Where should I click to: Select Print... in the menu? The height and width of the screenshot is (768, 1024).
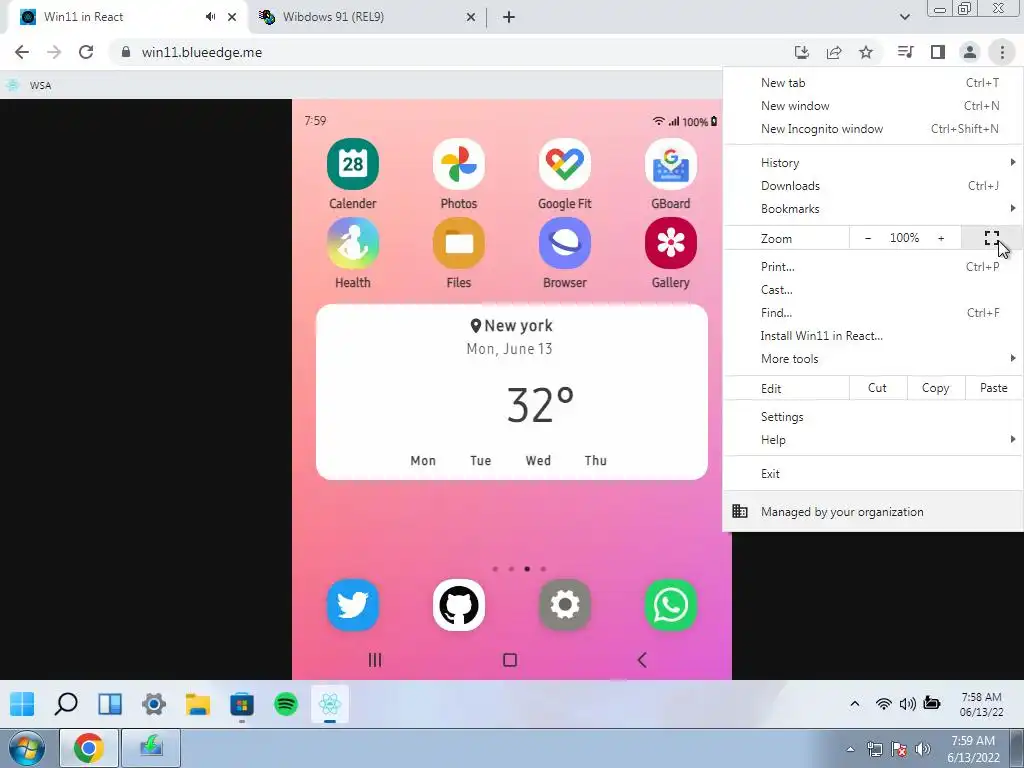point(873,266)
